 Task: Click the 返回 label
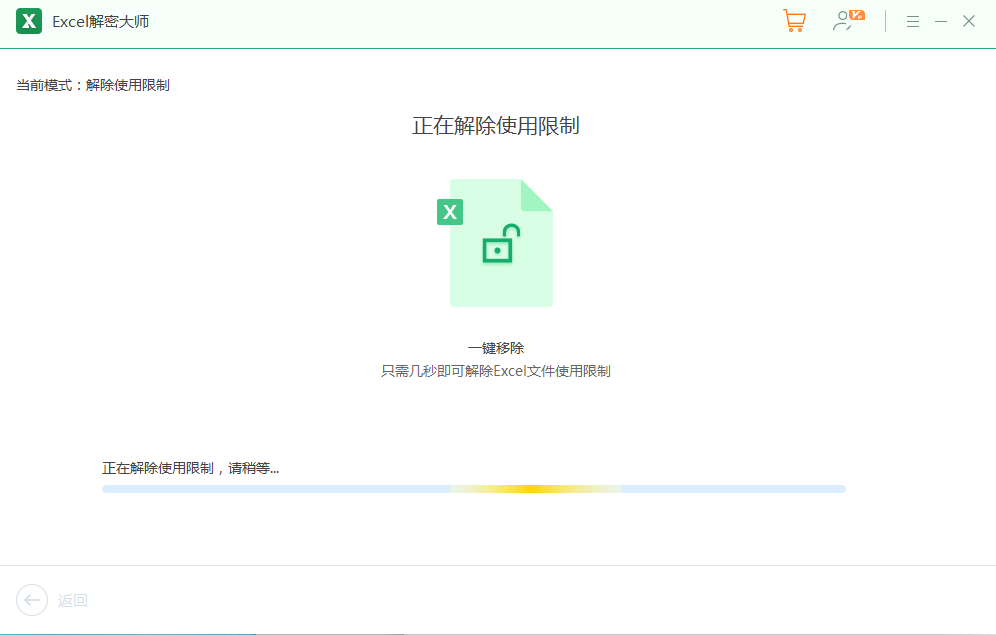tap(72, 601)
